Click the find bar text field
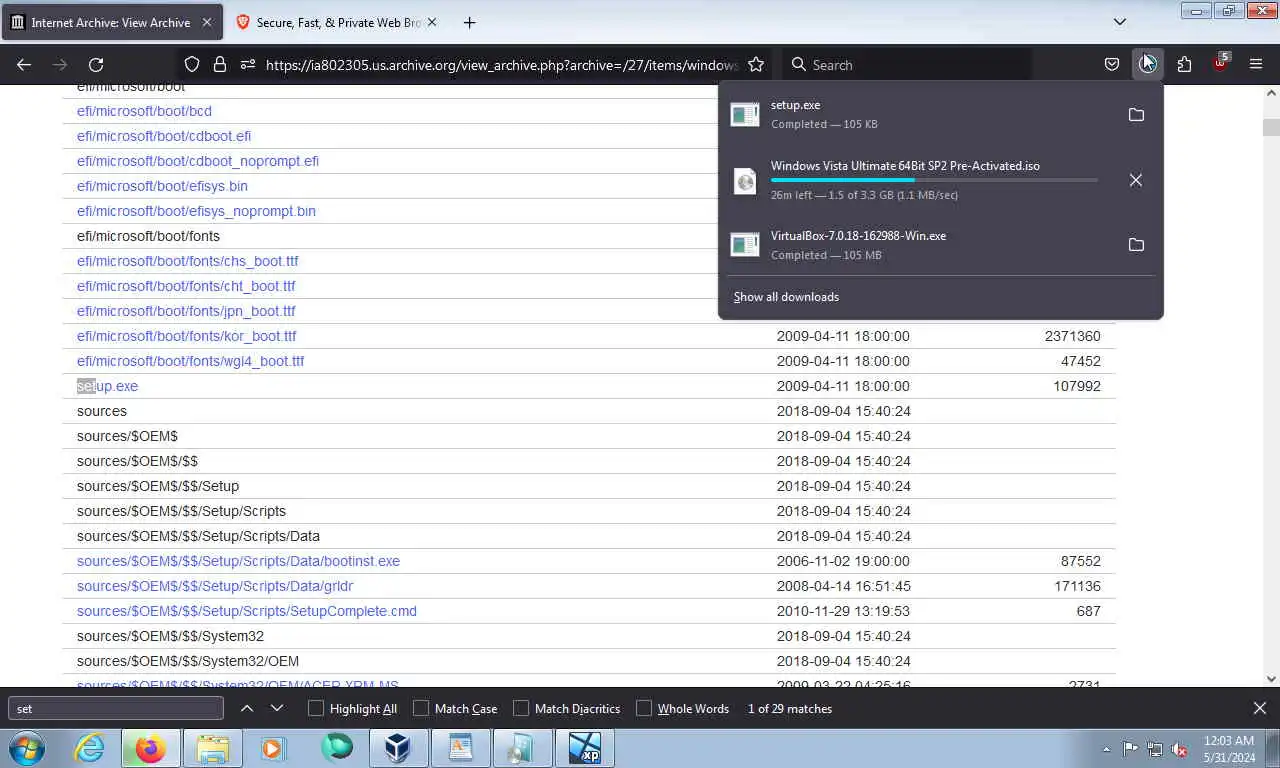This screenshot has width=1280, height=768. pyautogui.click(x=116, y=708)
